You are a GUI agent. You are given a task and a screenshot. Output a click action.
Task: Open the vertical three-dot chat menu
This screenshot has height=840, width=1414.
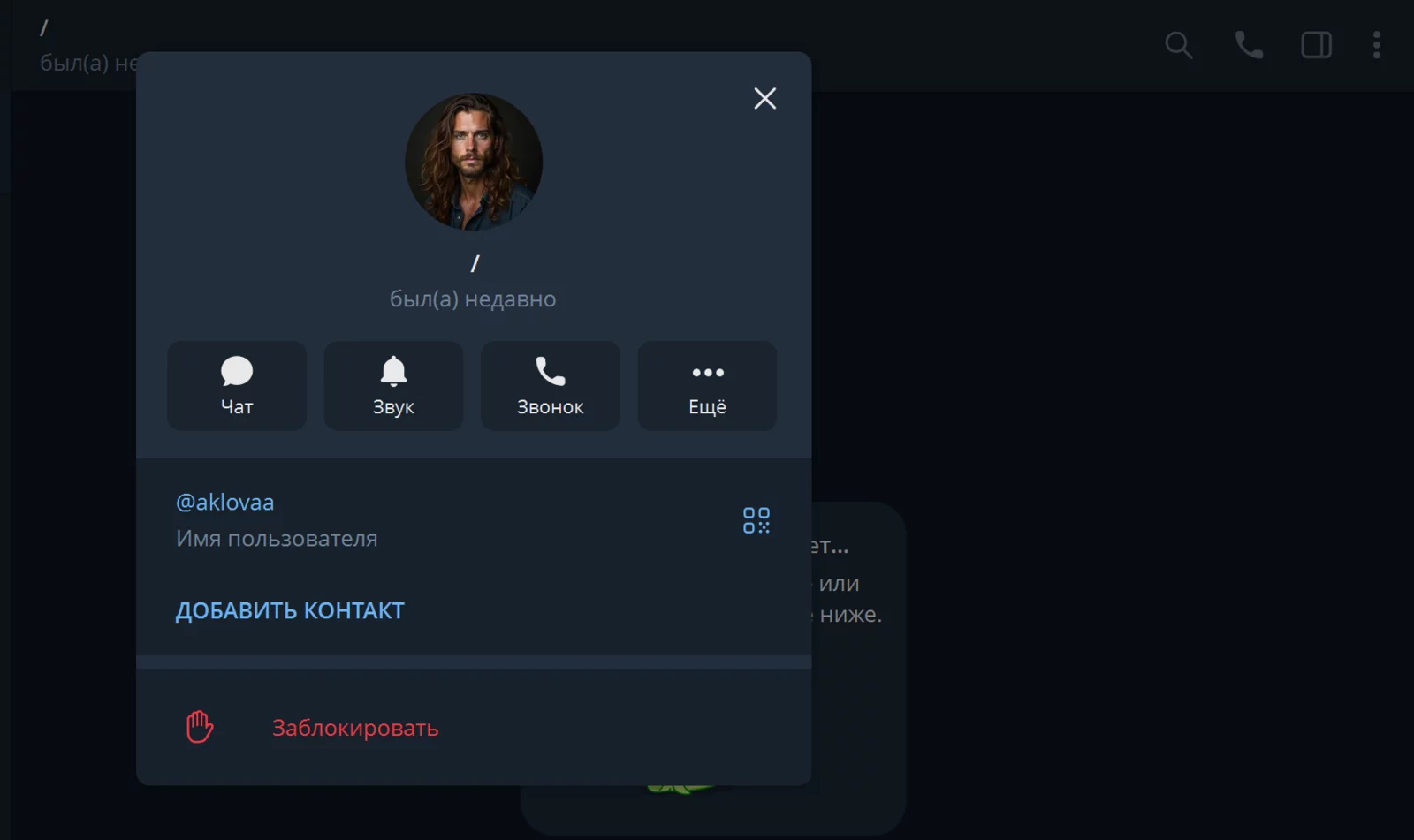[1376, 45]
